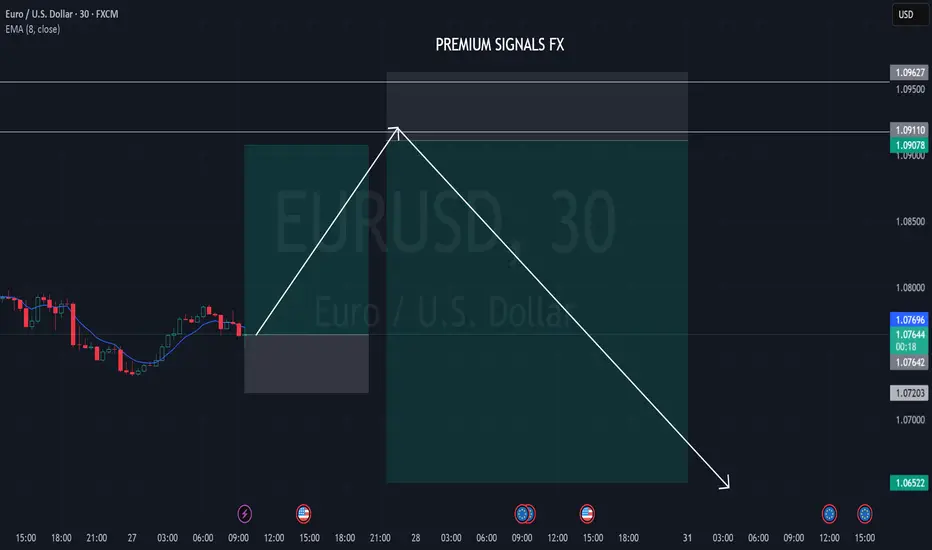Click the 1.09110 horizontal line label
932x550 pixels.
click(909, 130)
